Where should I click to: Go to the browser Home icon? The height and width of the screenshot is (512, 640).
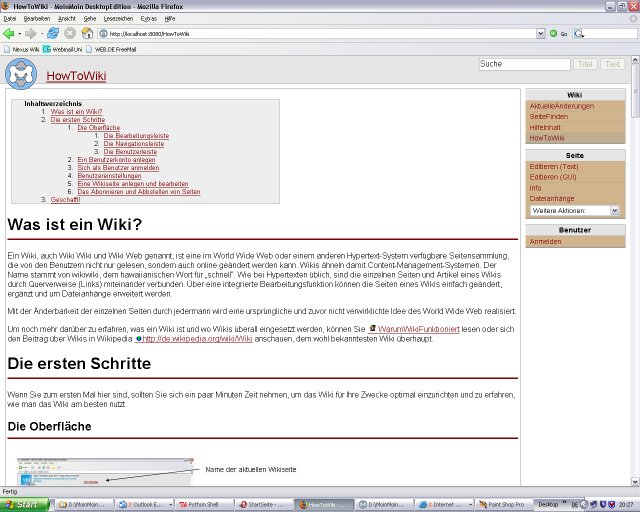[x=87, y=33]
